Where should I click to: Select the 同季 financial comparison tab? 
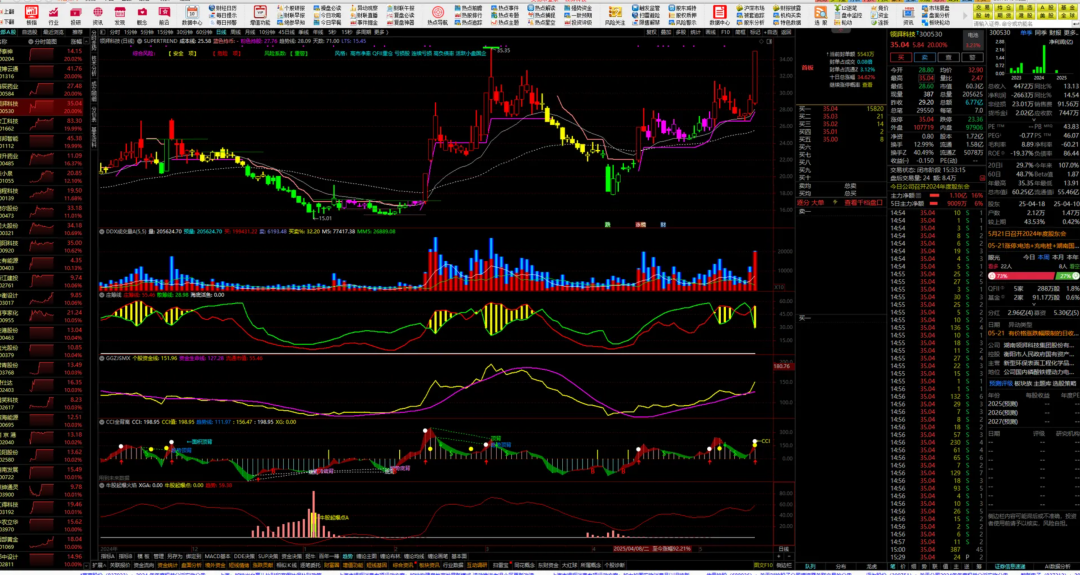coord(1041,32)
